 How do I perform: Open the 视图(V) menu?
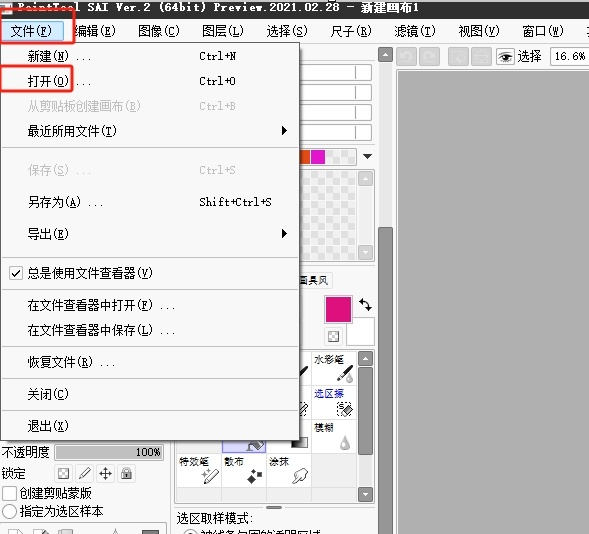[x=479, y=31]
